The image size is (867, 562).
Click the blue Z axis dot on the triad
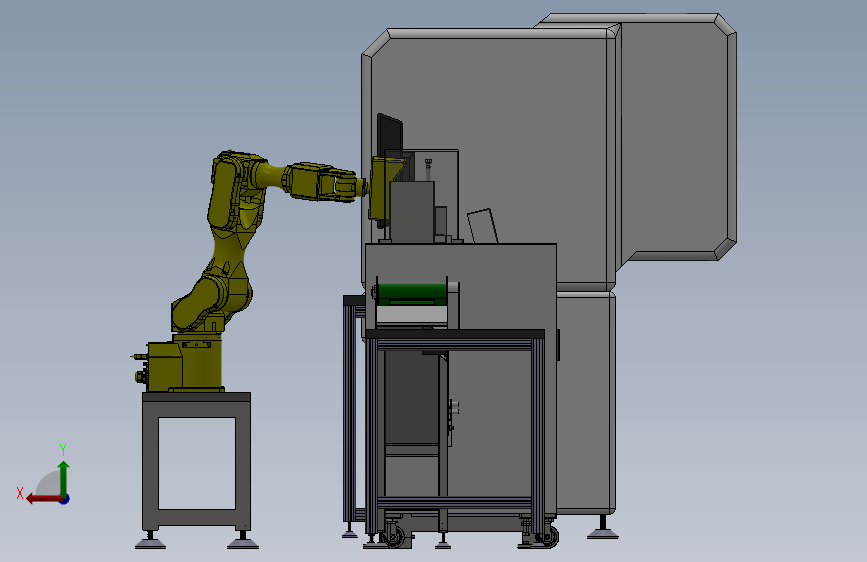[x=65, y=499]
